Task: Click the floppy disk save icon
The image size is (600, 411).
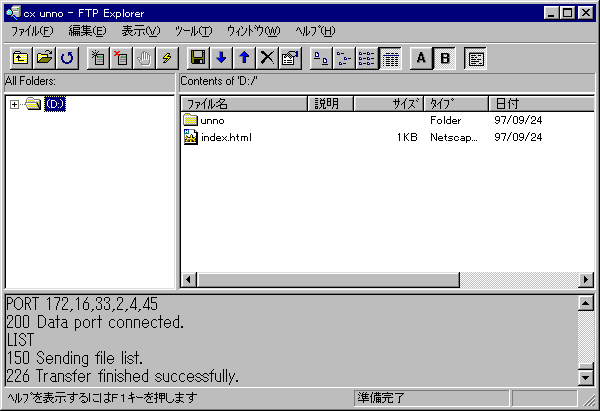Action: click(x=198, y=58)
